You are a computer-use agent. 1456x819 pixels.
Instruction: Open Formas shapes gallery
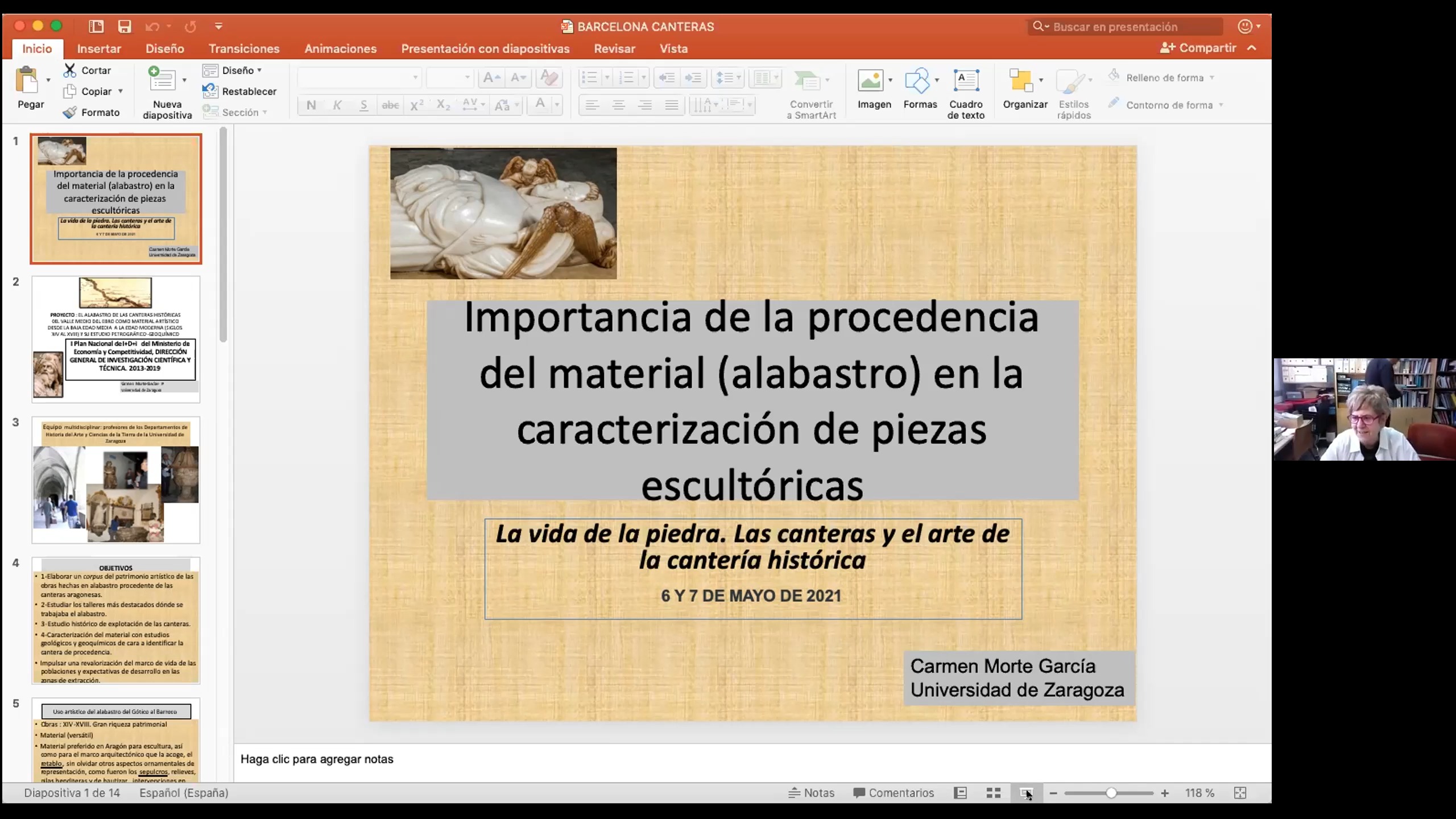click(920, 89)
